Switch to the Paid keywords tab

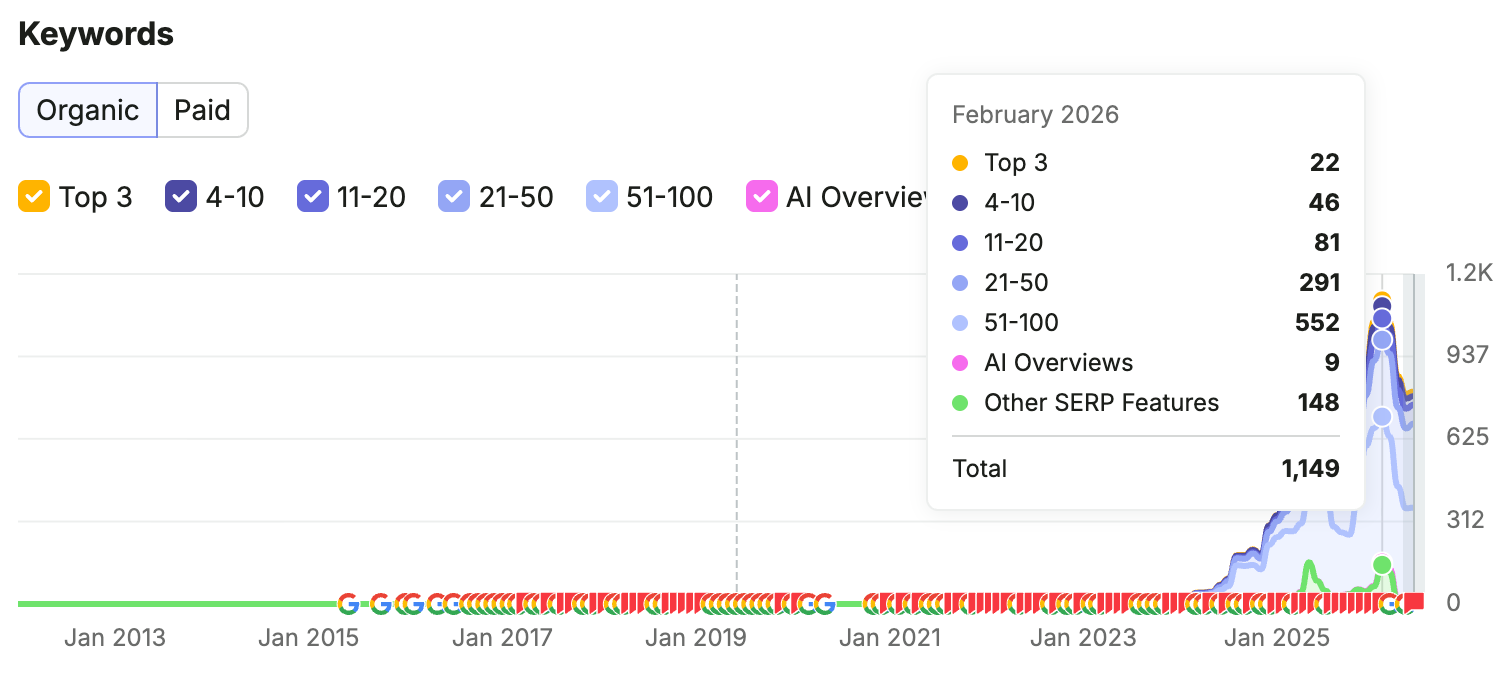point(203,110)
